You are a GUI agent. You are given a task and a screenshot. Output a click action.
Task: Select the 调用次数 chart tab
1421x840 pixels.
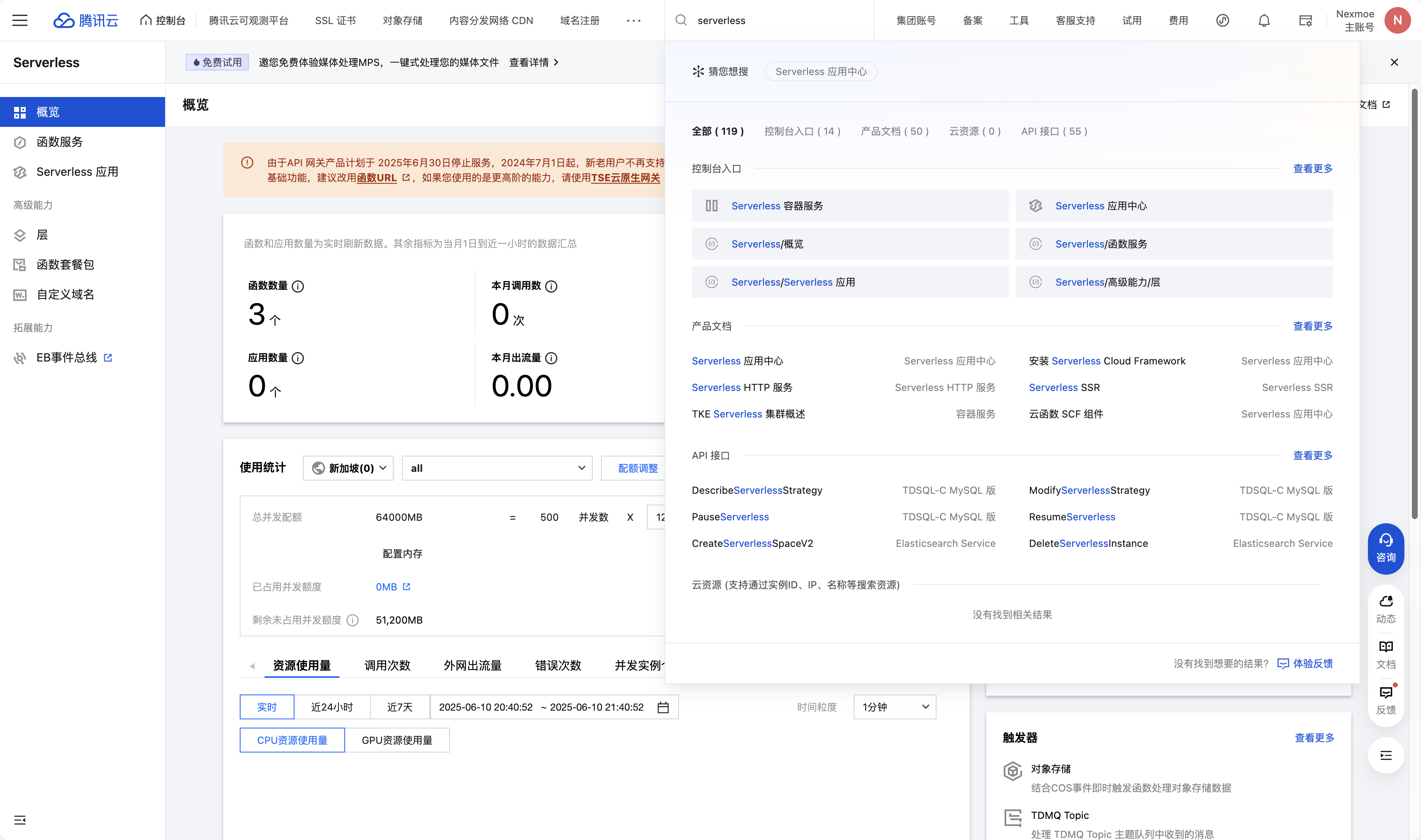pyautogui.click(x=387, y=665)
